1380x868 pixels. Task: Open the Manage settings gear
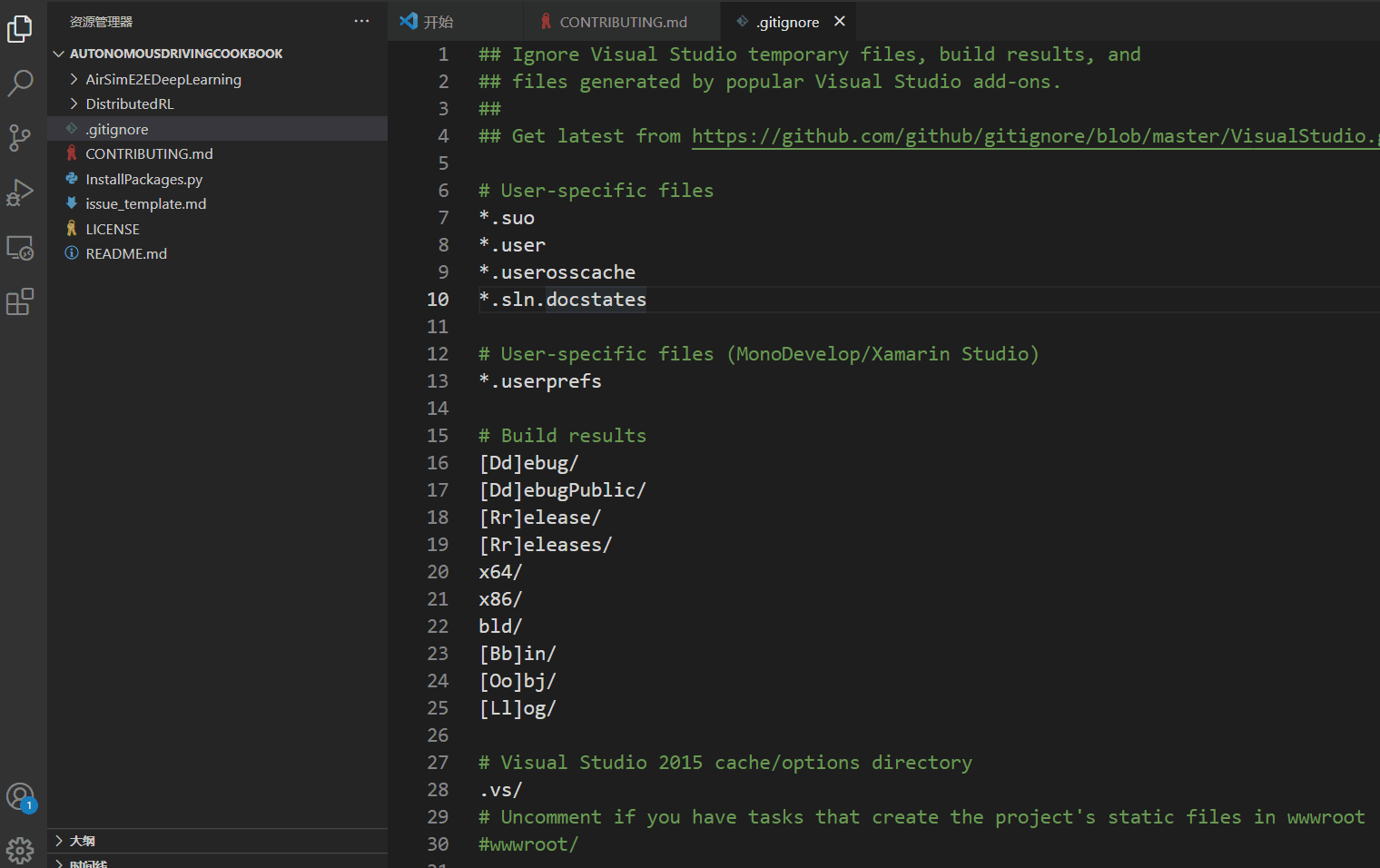[x=20, y=850]
